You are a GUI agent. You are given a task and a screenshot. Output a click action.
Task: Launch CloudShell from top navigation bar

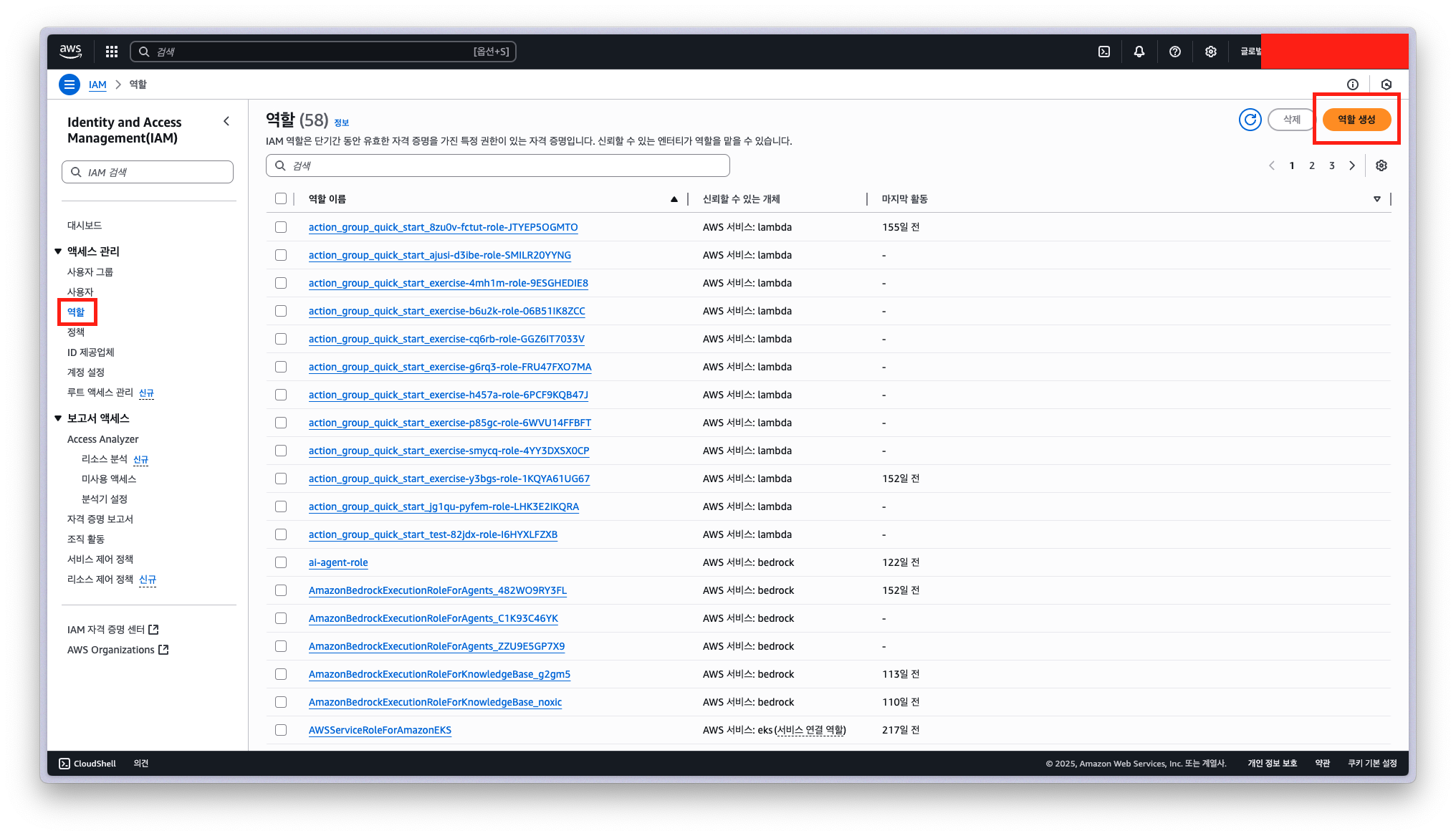1104,52
